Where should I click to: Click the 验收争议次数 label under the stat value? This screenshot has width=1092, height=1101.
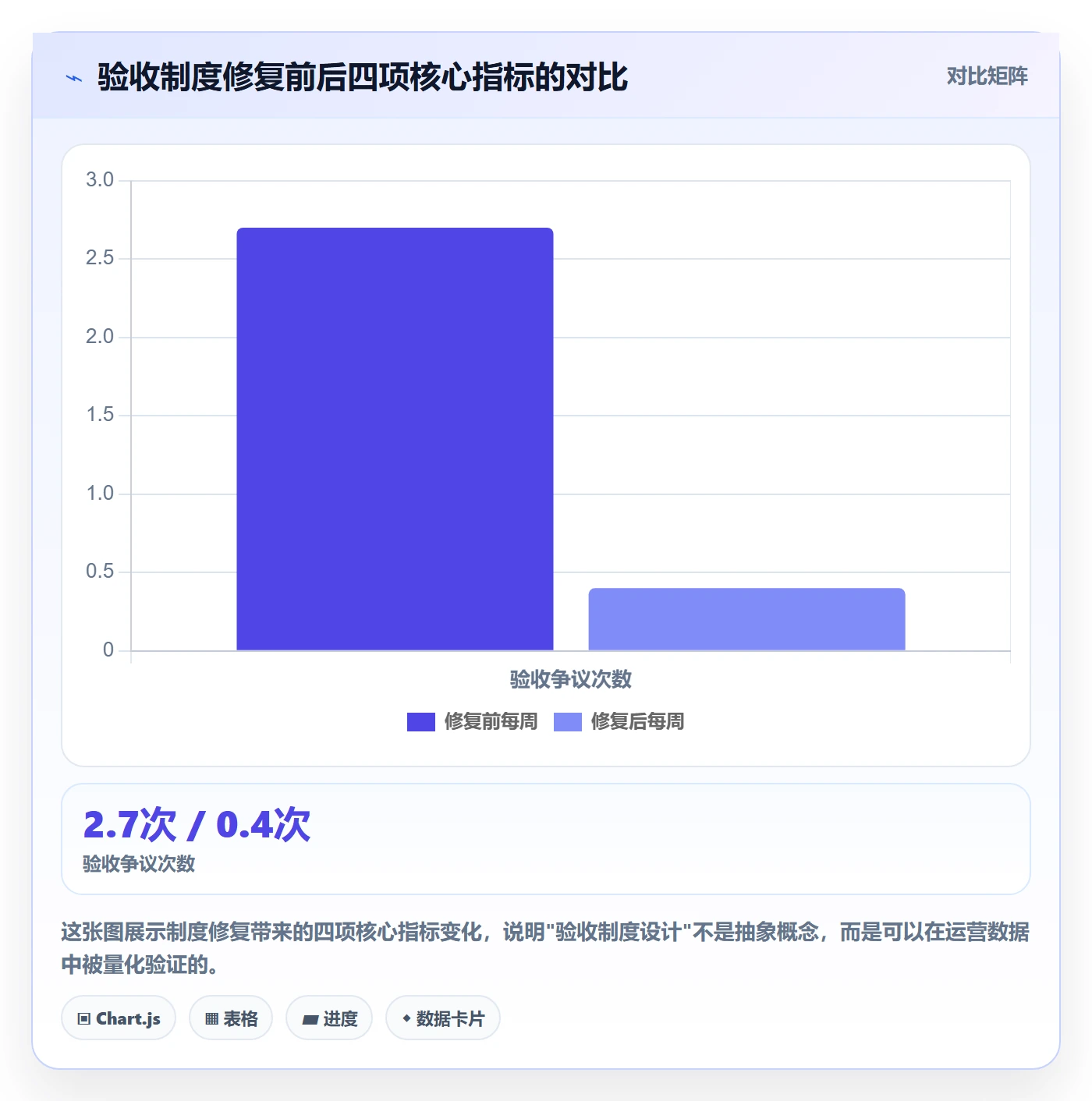pos(139,864)
